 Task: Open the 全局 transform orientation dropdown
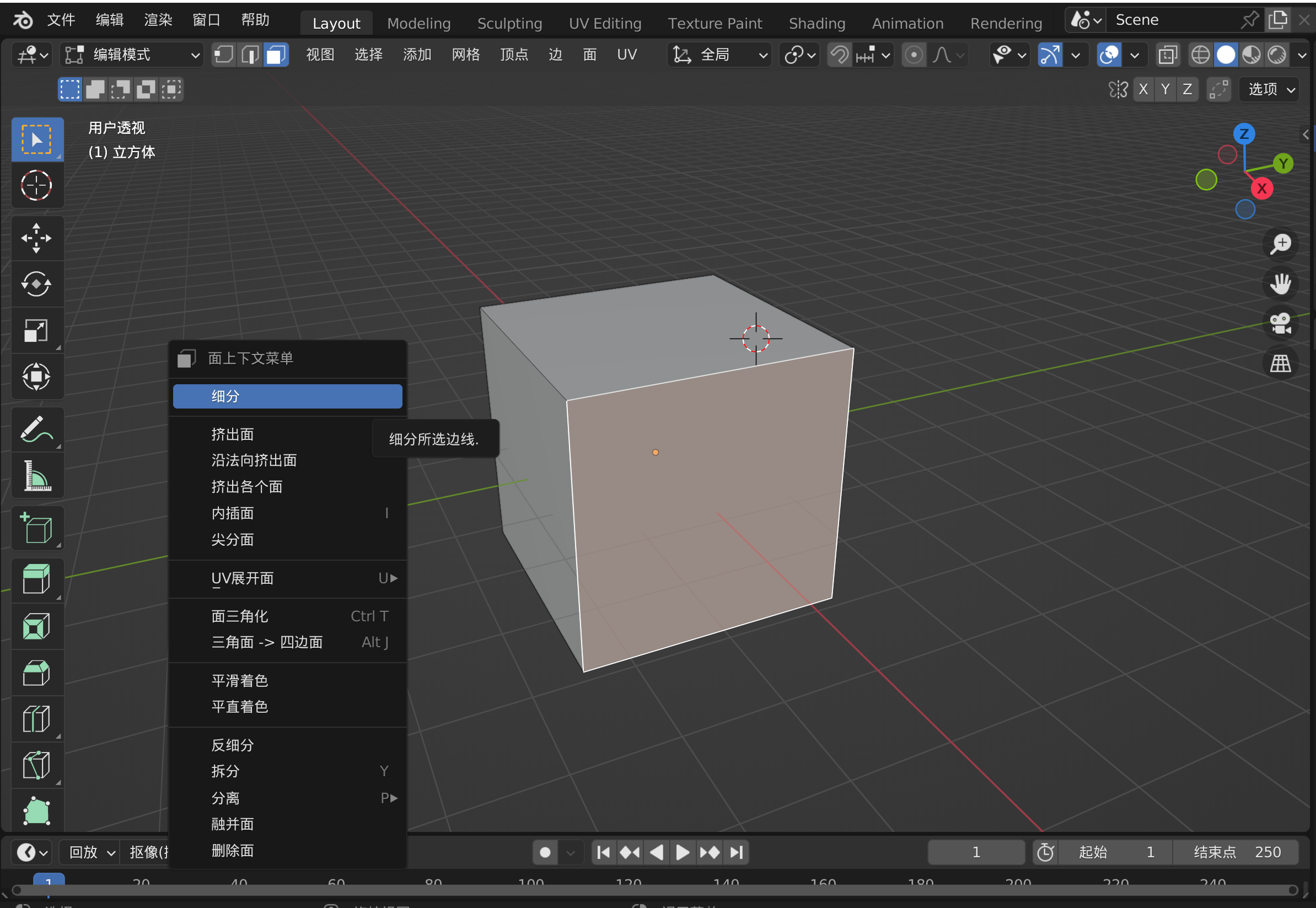pos(719,55)
